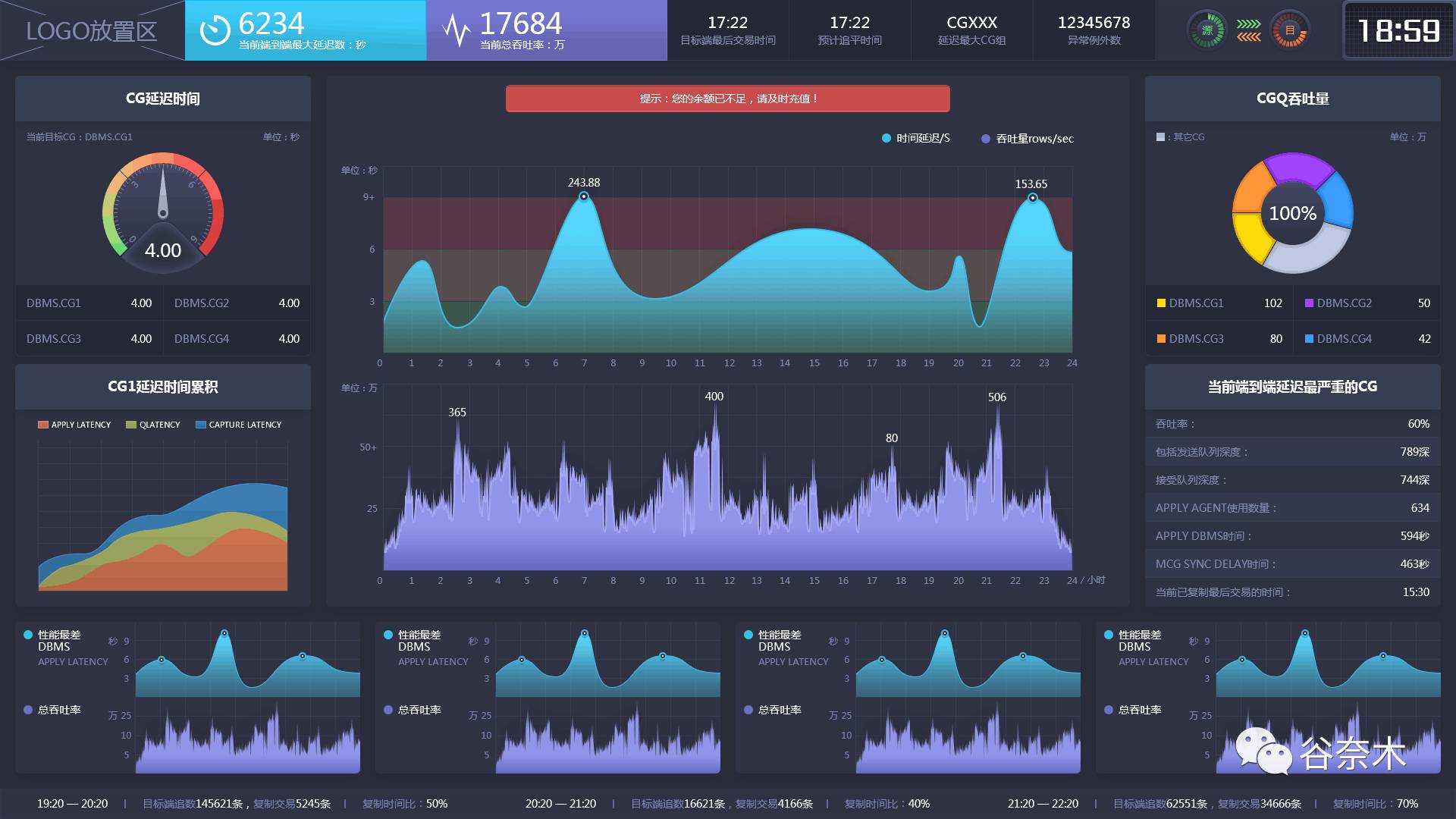The image size is (1456, 819).
Task: Click the 102 value for DBMS.CG1 throughput
Action: tap(1273, 303)
